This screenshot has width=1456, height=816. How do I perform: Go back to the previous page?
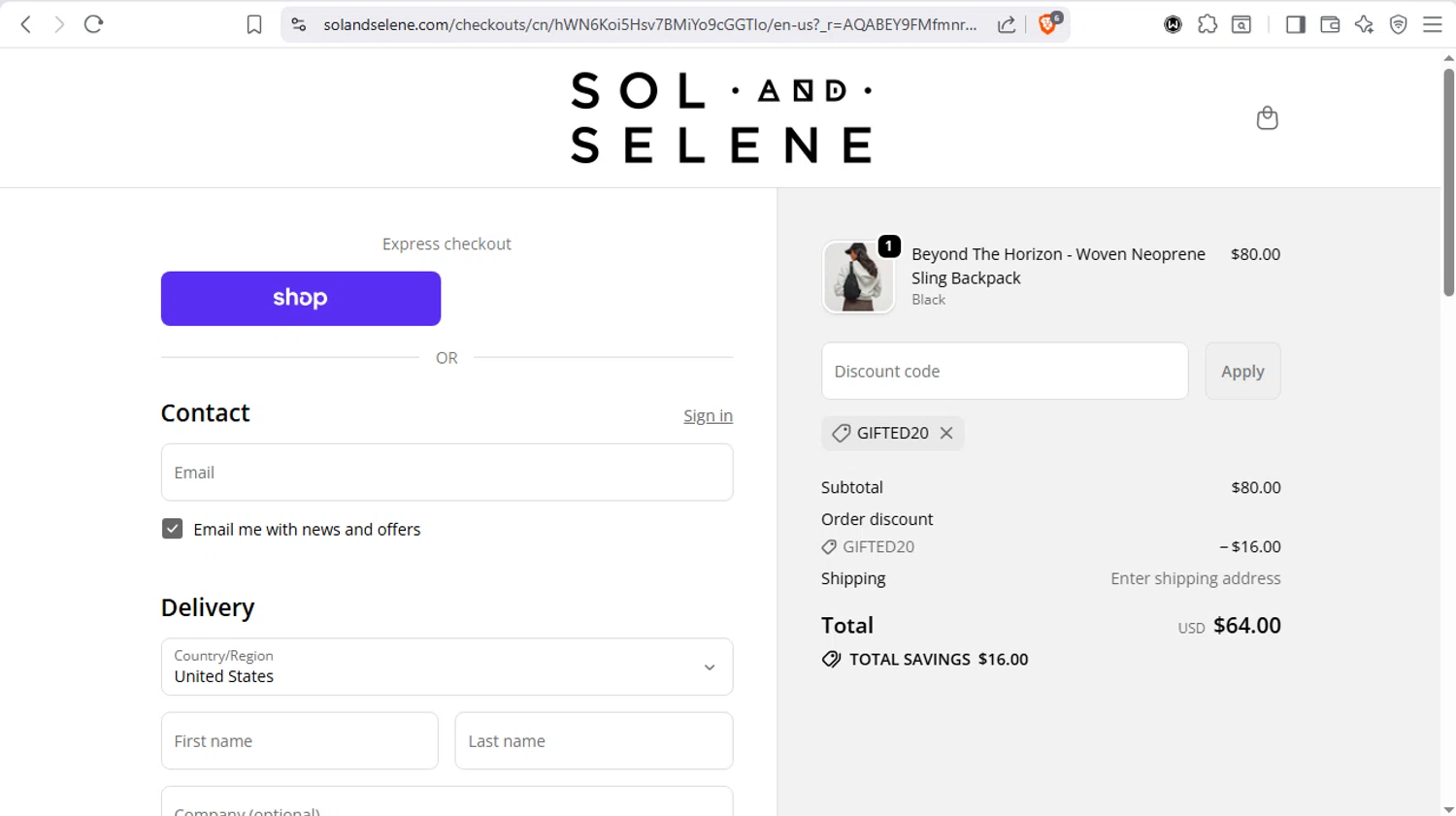26,24
